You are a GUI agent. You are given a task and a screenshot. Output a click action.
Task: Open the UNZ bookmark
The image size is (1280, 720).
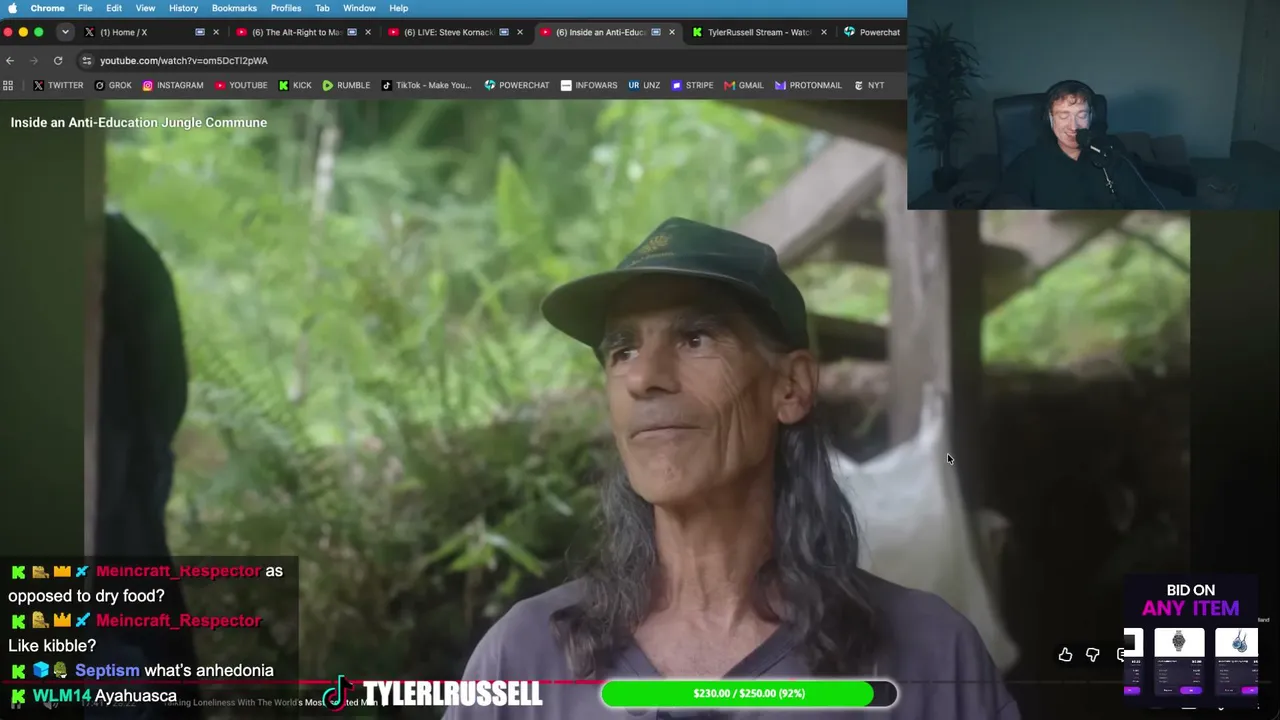[x=644, y=85]
